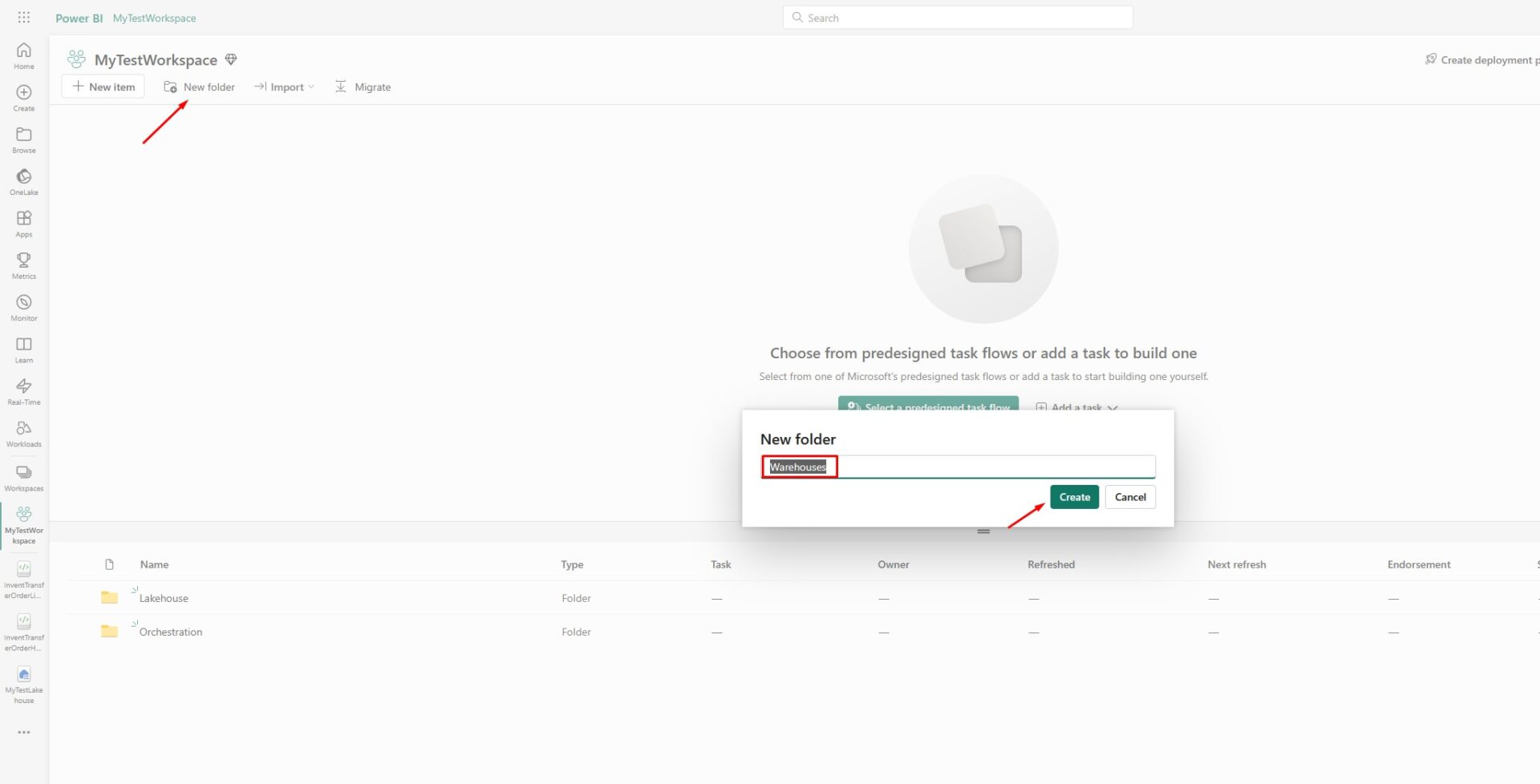Open Learn in the sidebar

pos(24,350)
